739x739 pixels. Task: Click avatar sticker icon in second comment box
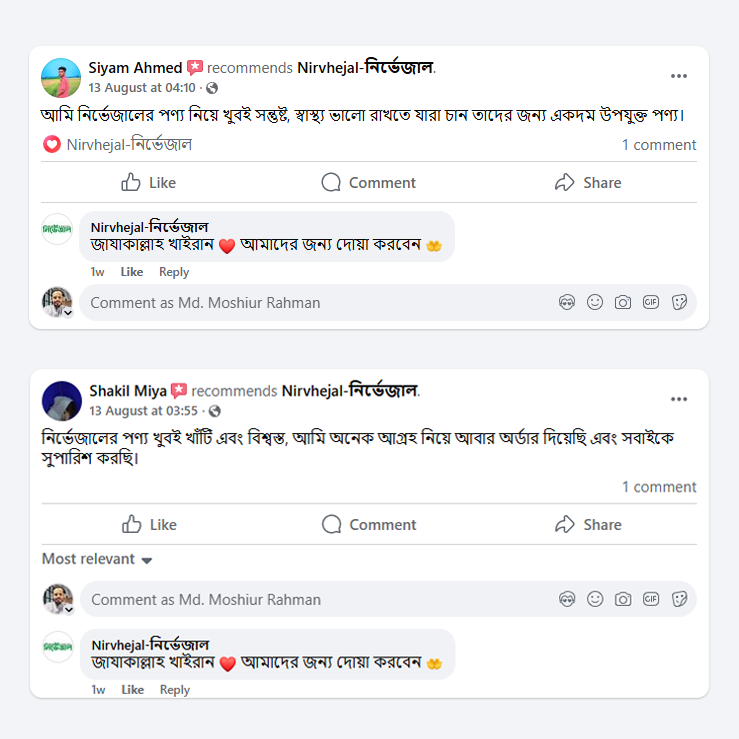pos(567,599)
